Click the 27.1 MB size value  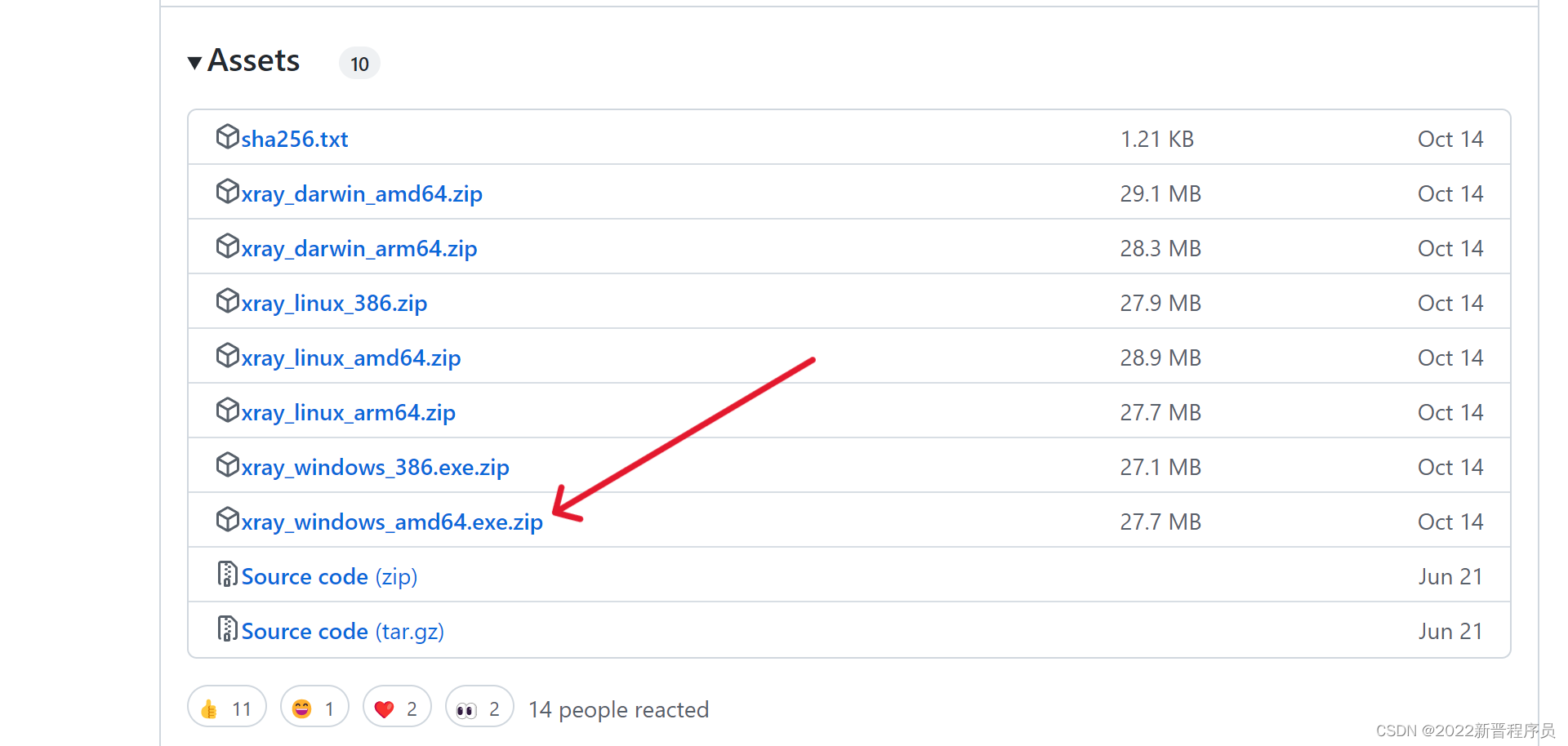1160,468
